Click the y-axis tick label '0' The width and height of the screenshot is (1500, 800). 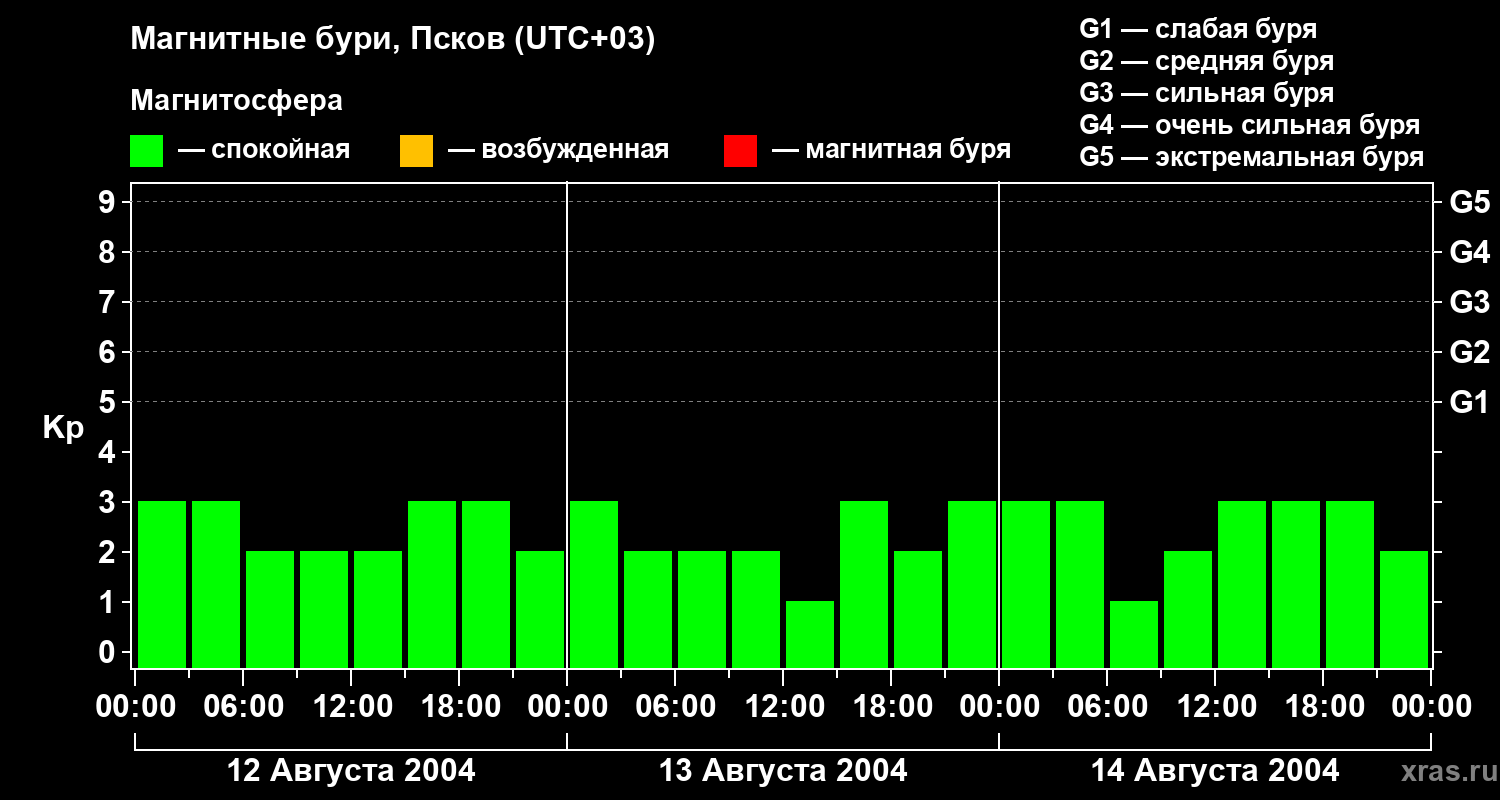[109, 653]
